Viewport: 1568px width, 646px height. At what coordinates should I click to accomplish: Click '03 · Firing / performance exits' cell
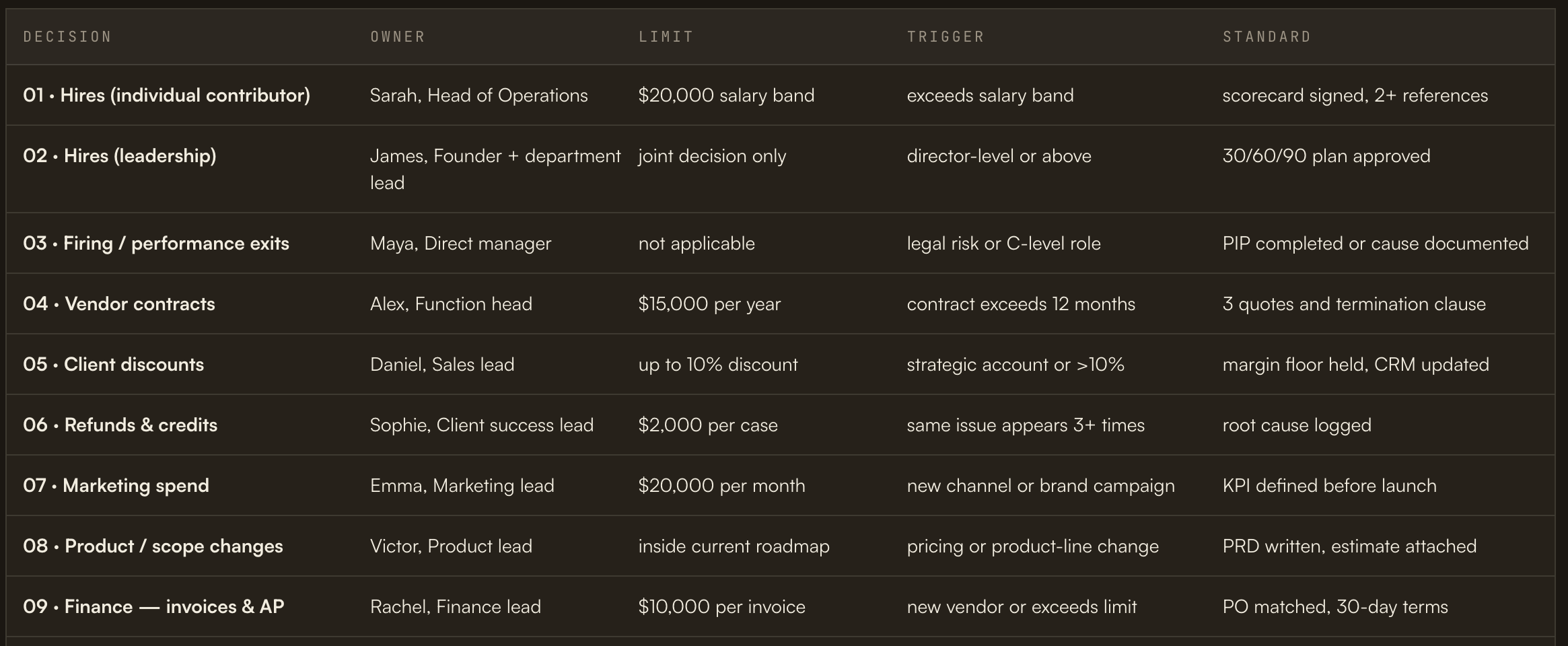coord(156,243)
